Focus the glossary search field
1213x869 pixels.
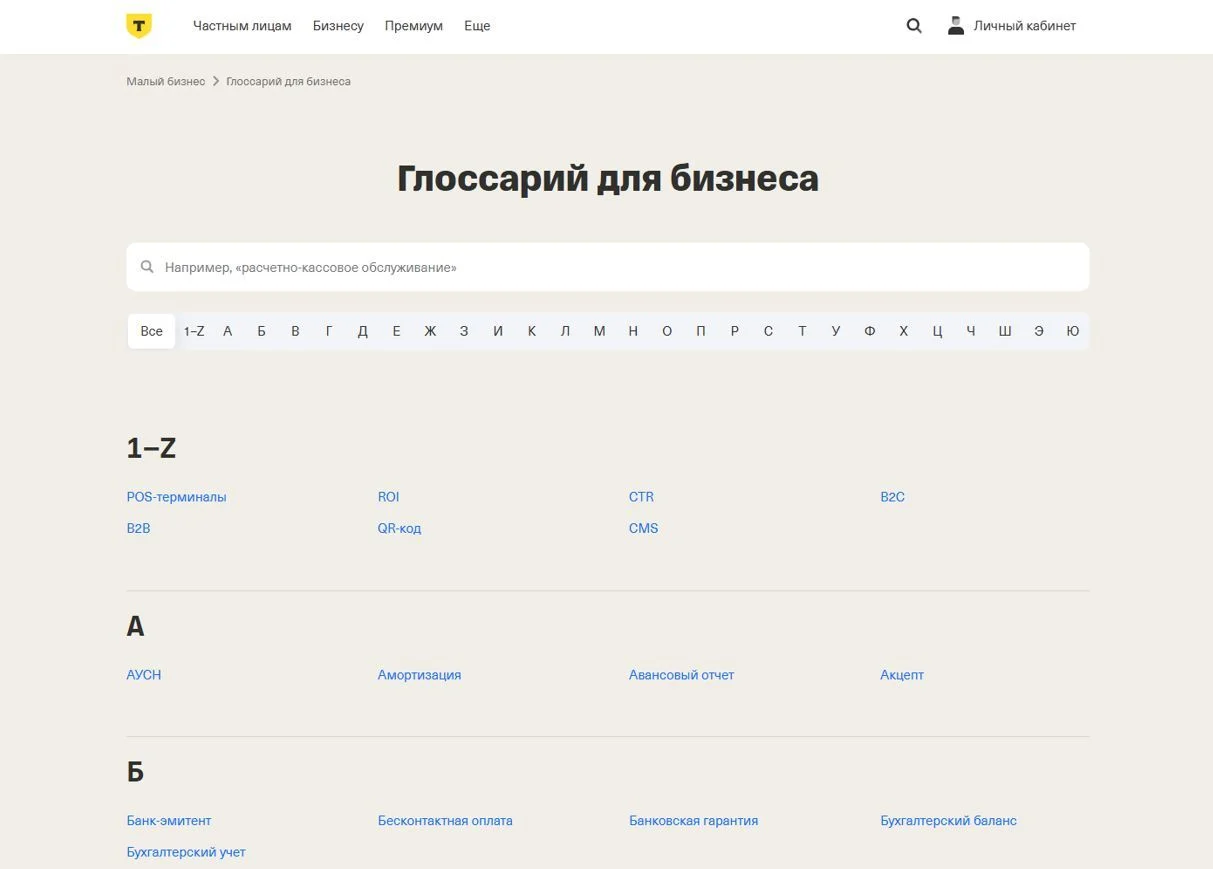click(x=608, y=267)
